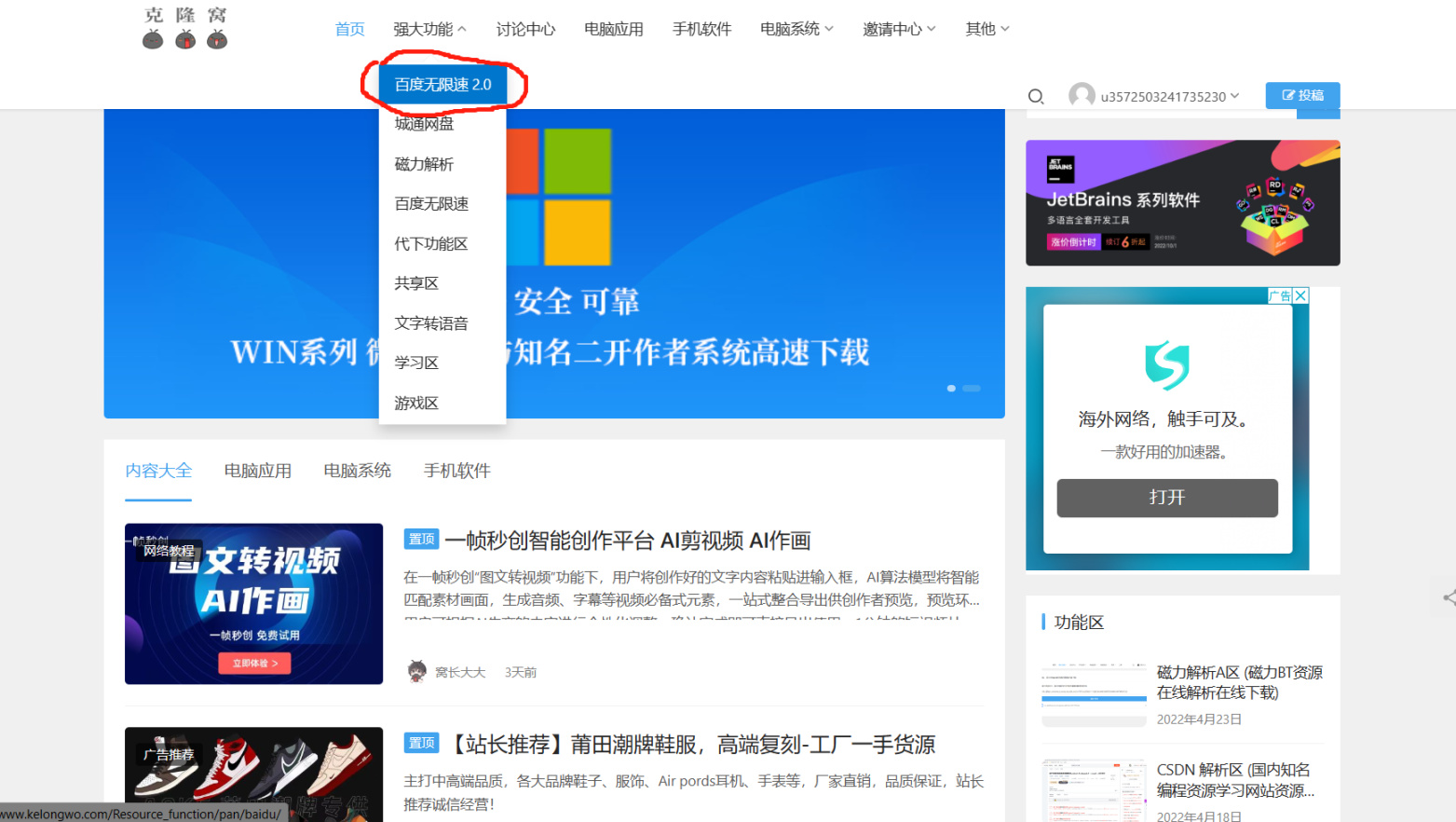1456x822 pixels.
Task: Click the 置顶 badge on the 站长推荐 article
Action: 421,743
